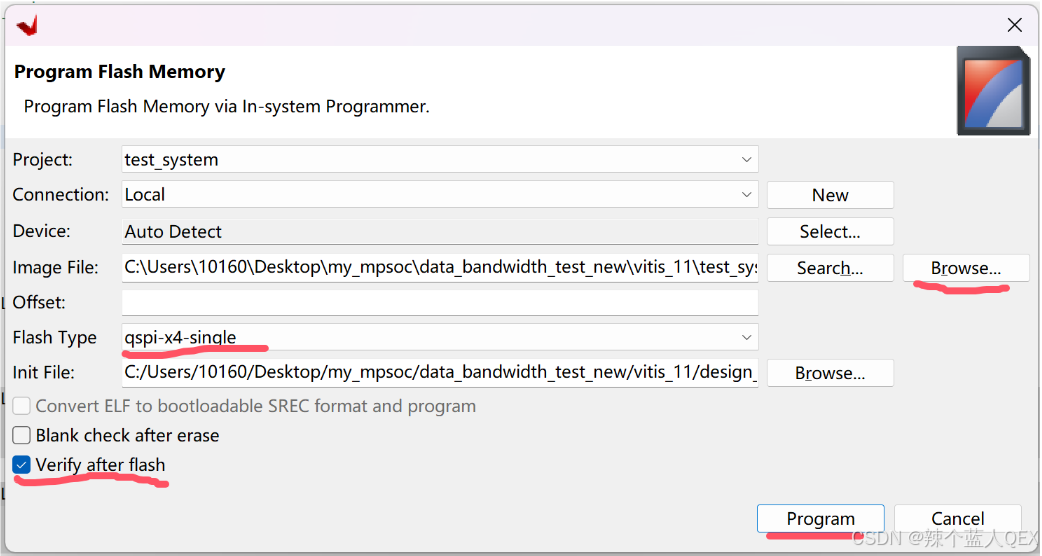
Task: Click the Program Flash Memory heading text
Action: coord(120,72)
